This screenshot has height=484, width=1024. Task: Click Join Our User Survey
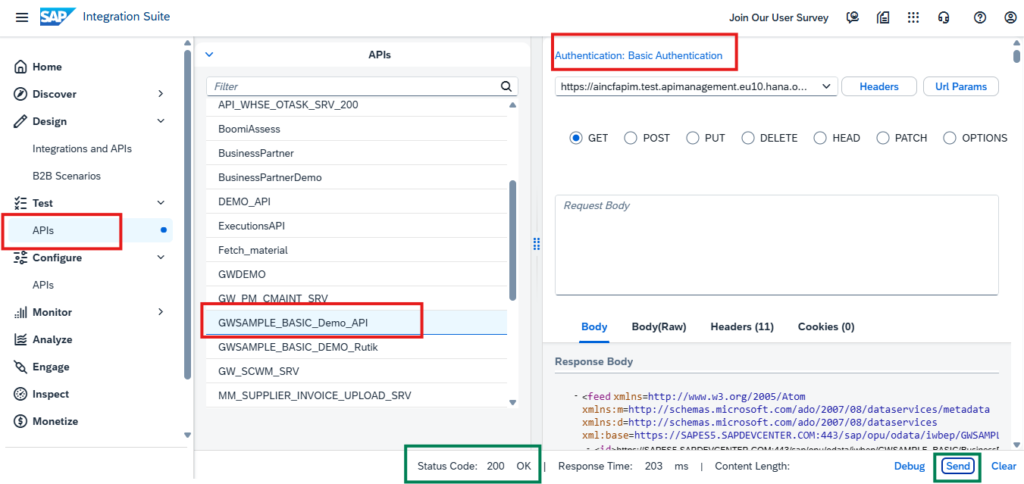778,18
